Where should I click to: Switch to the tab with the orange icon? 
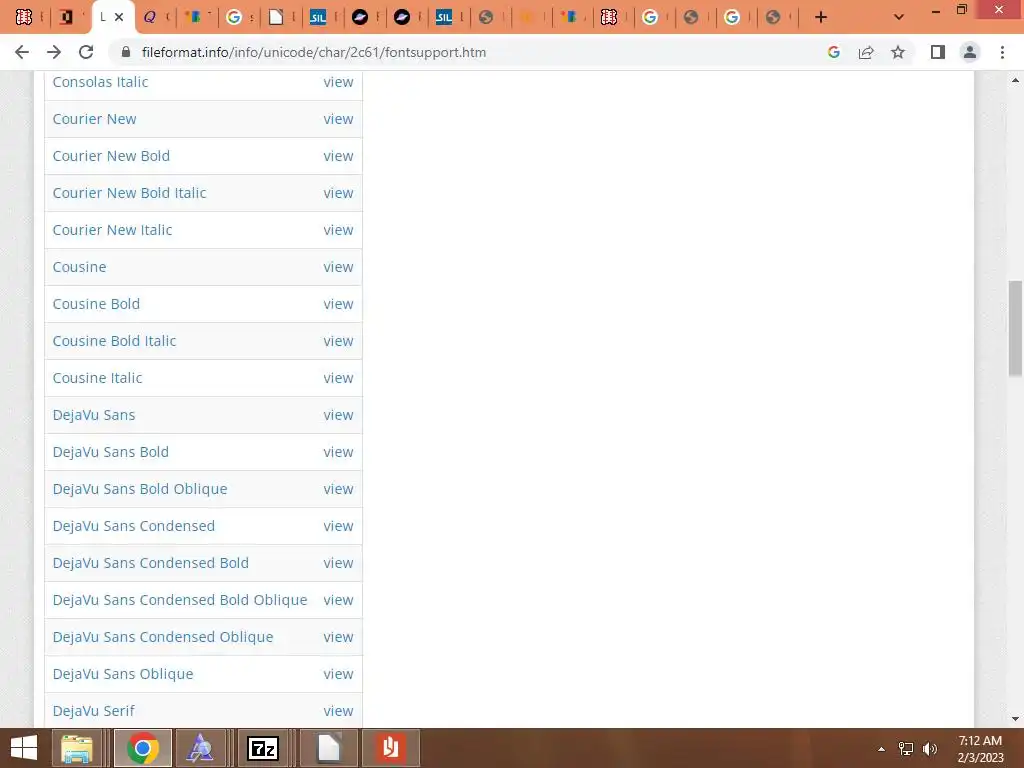click(x=528, y=18)
